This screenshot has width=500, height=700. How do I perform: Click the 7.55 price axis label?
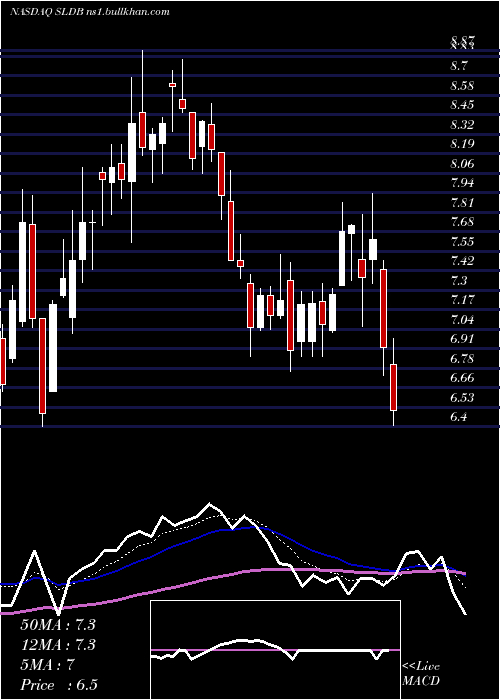click(462, 242)
